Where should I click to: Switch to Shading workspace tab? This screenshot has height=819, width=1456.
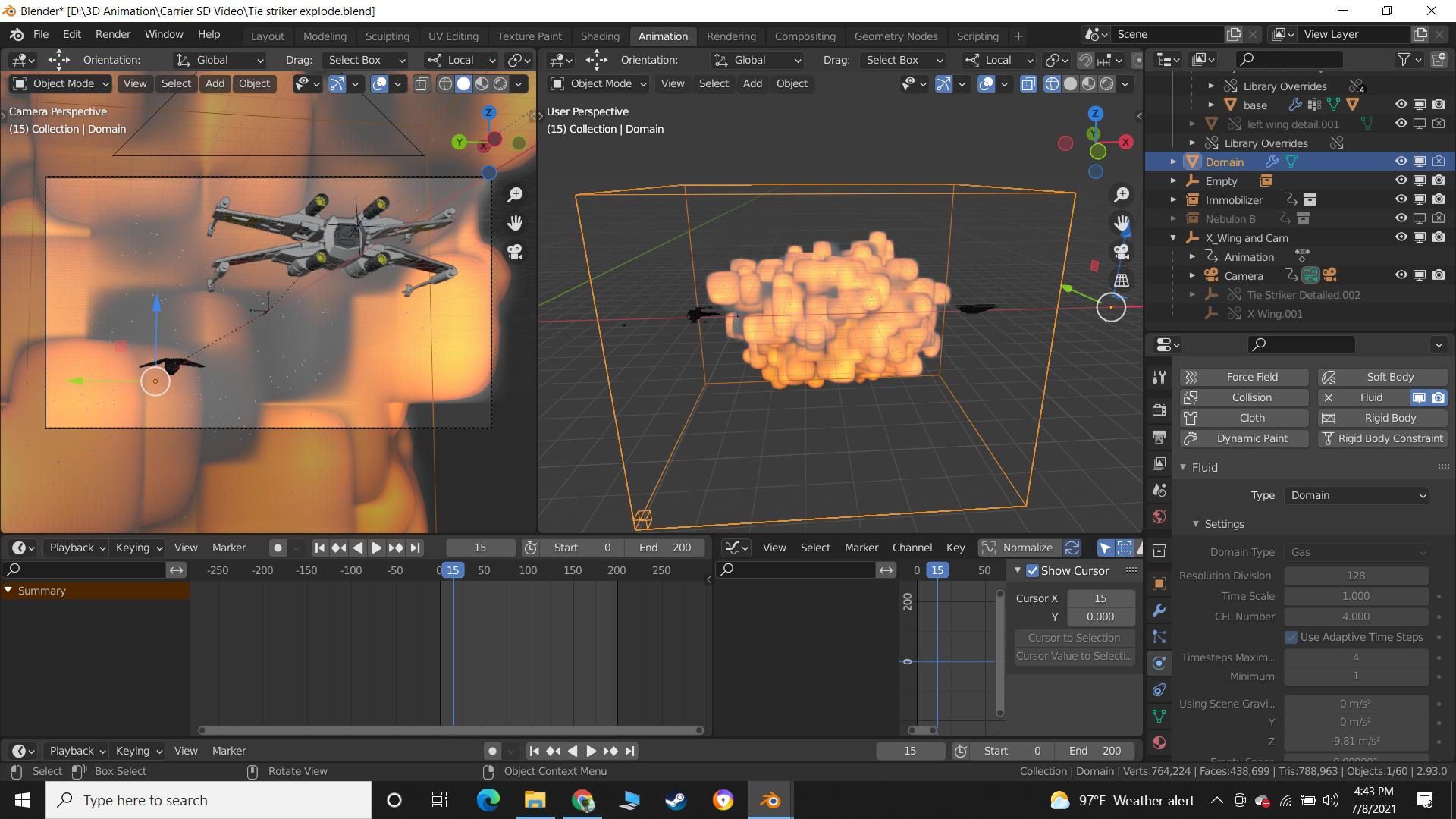600,36
